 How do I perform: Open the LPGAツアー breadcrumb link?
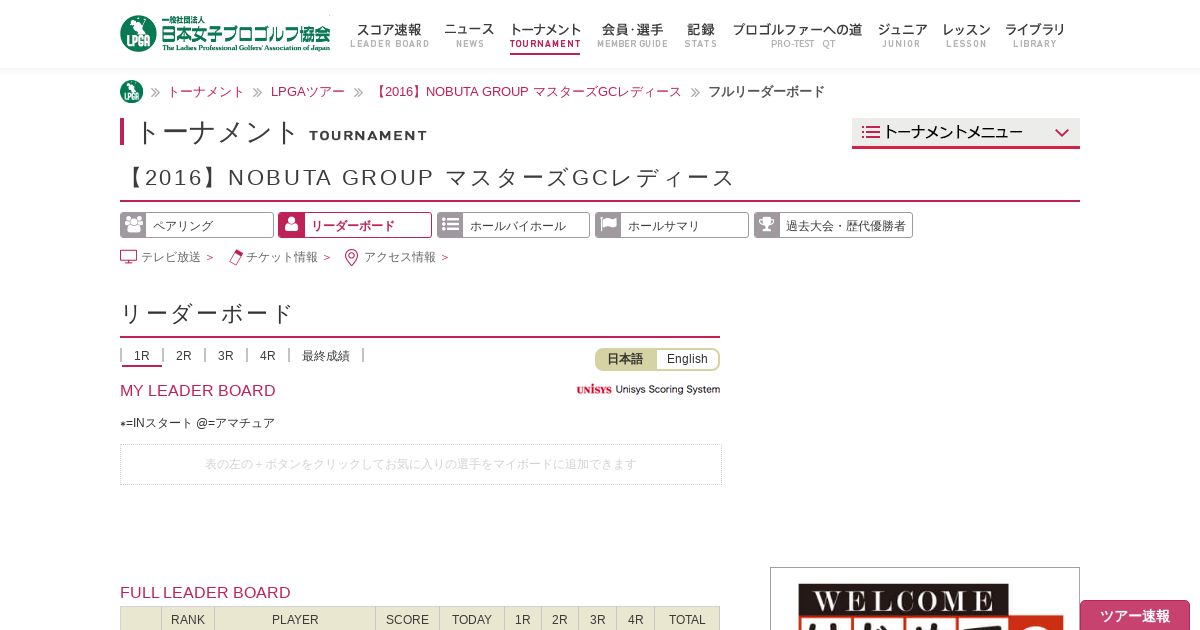[x=308, y=92]
